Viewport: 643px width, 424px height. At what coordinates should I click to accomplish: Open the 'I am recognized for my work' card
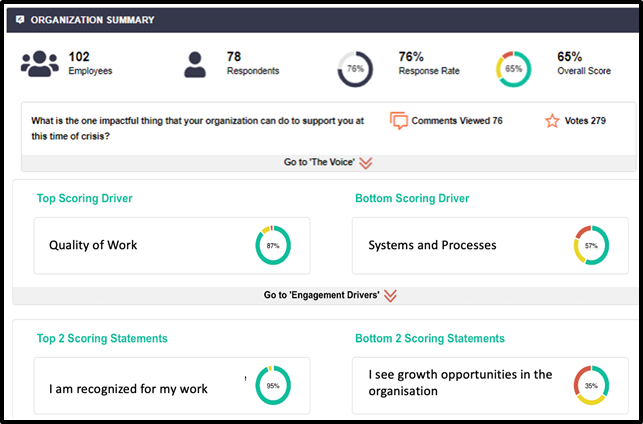pyautogui.click(x=172, y=385)
